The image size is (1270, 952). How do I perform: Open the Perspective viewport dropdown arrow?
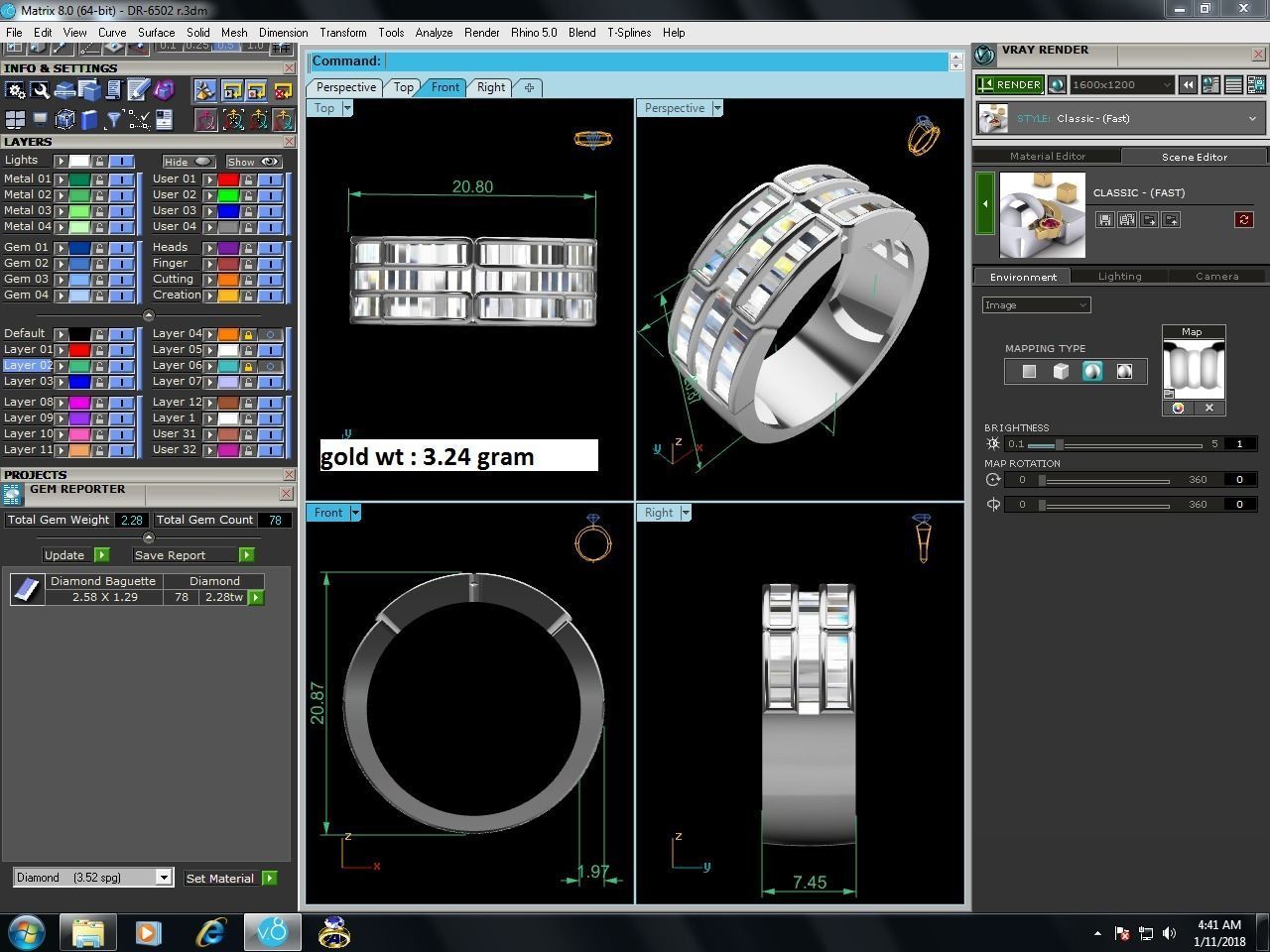(717, 108)
